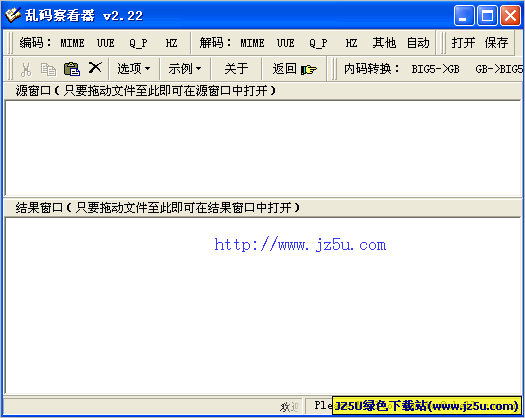
Task: Click the app icon in title bar
Action: [x=13, y=15]
